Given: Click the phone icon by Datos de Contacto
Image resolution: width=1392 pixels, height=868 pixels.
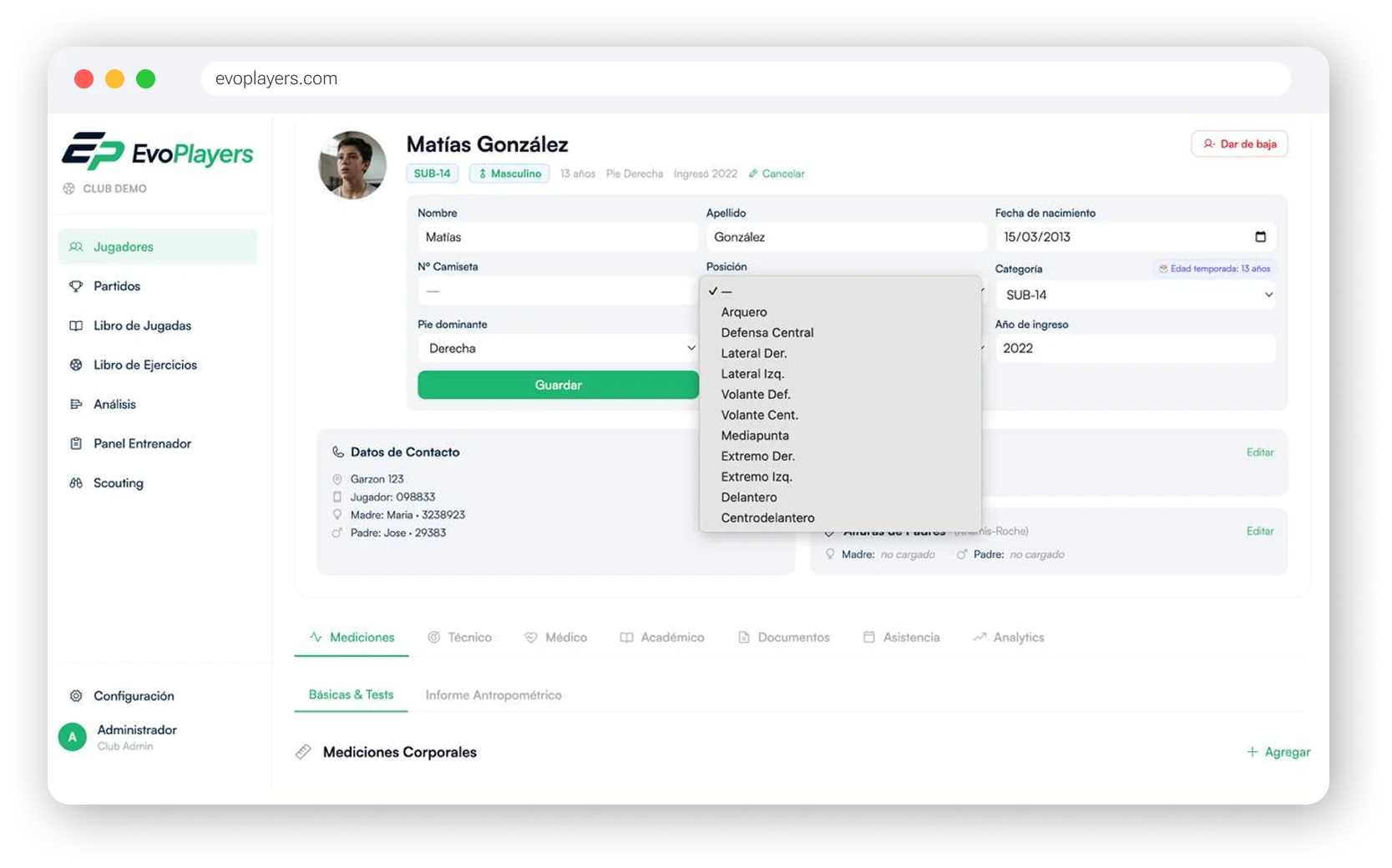Looking at the screenshot, I should click(x=338, y=452).
